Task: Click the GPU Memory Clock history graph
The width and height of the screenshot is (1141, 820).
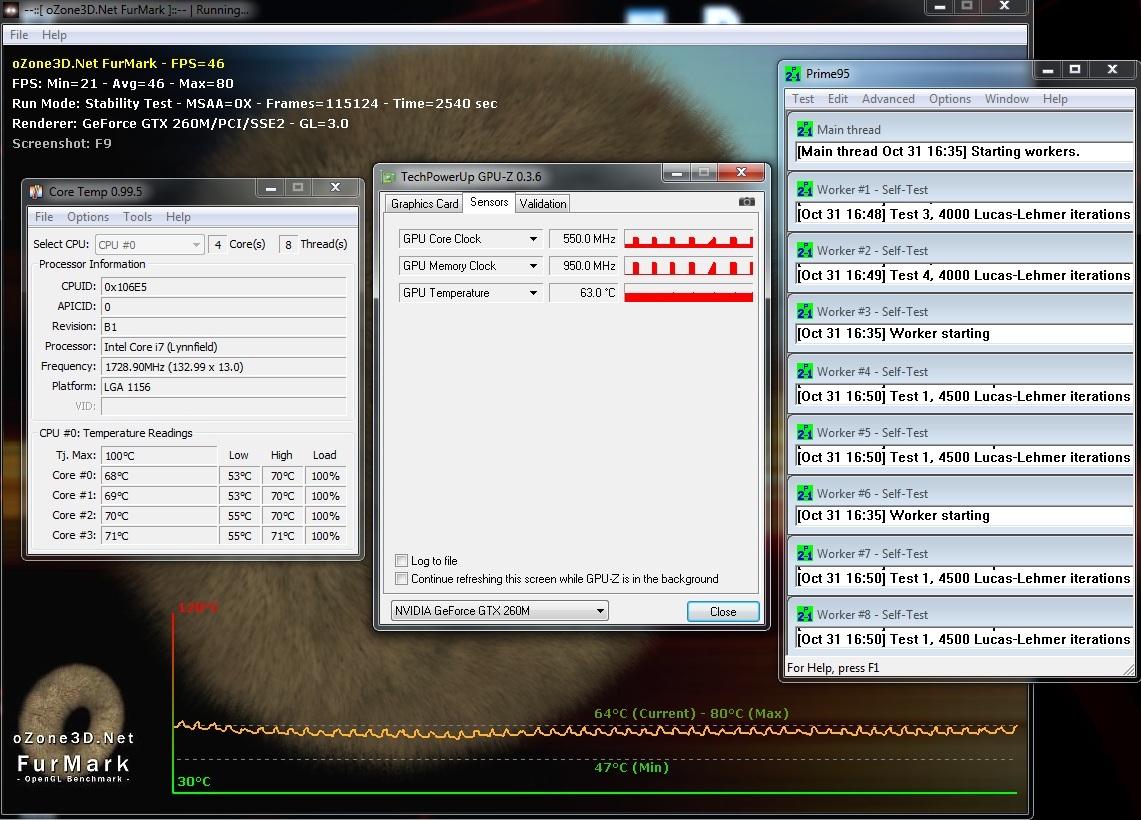Action: click(x=688, y=266)
